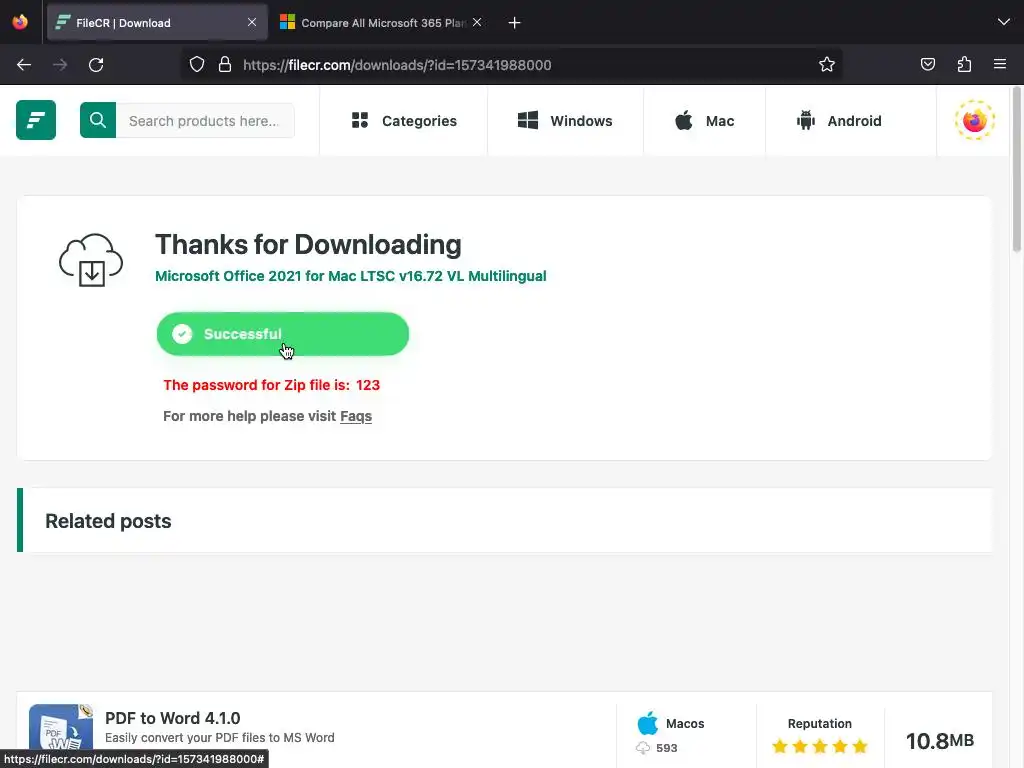
Task: Click the padlock site info icon
Action: pos(225,65)
